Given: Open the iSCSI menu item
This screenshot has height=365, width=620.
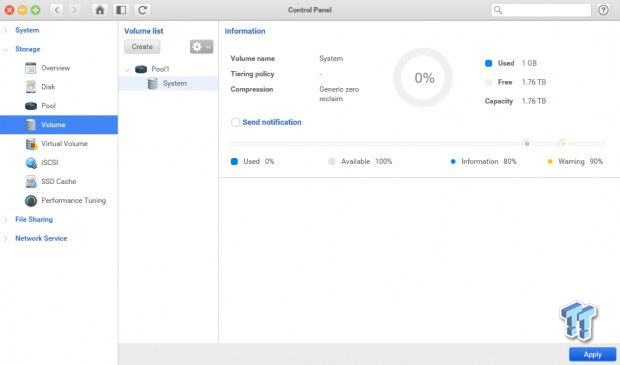Looking at the screenshot, I should (50, 163).
